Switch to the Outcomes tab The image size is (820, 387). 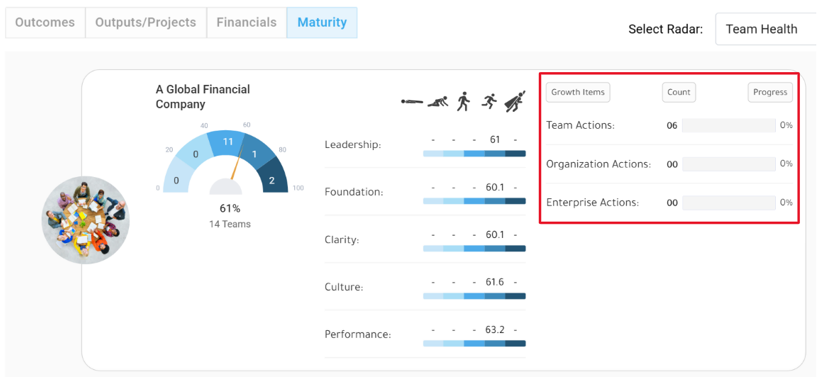point(45,23)
